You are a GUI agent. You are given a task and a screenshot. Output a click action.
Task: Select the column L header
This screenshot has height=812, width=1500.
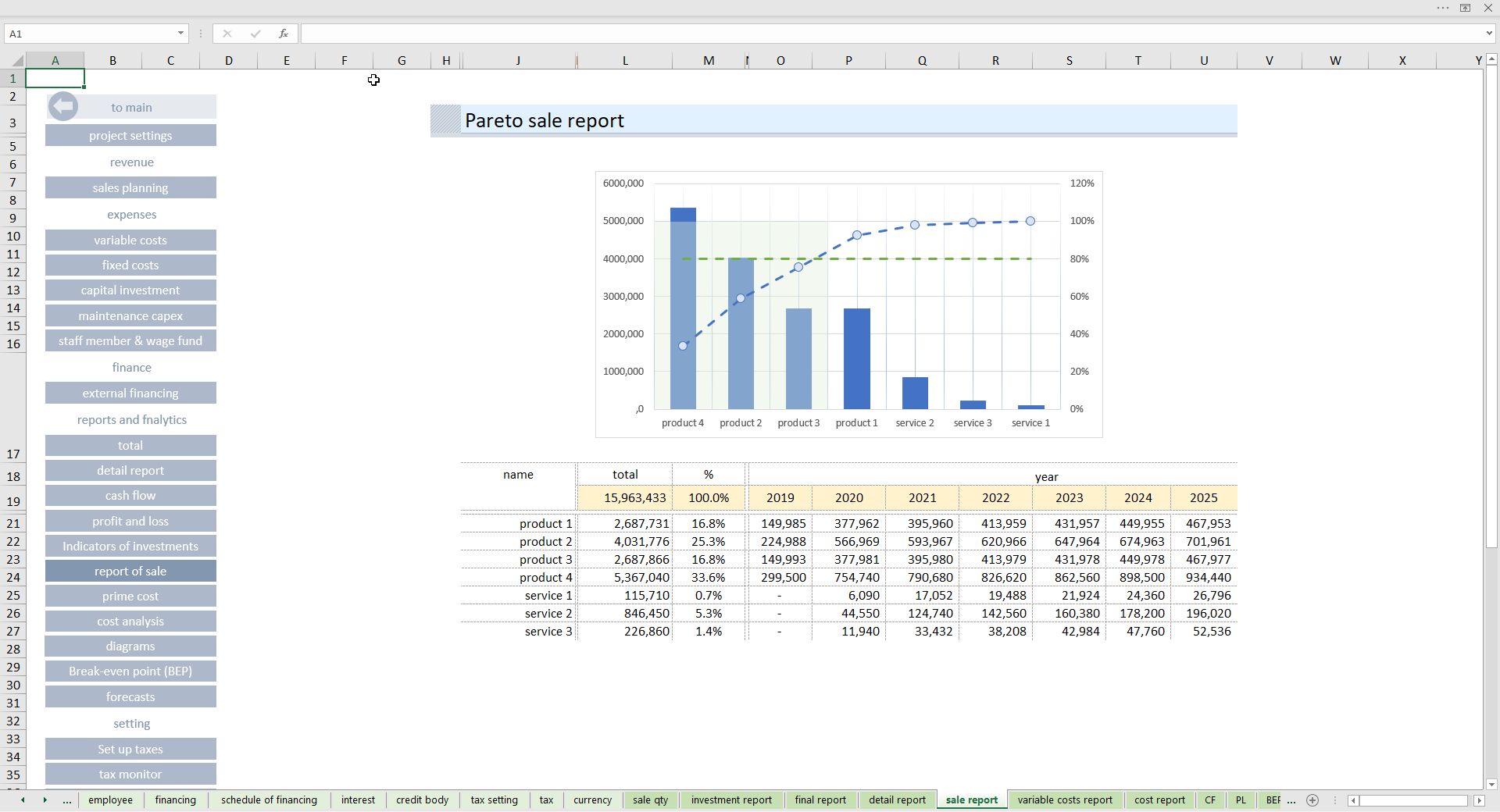625,60
